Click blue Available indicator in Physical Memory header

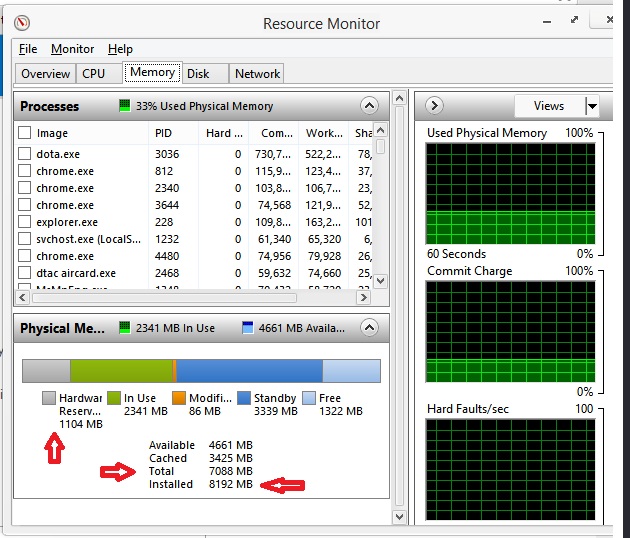point(248,327)
